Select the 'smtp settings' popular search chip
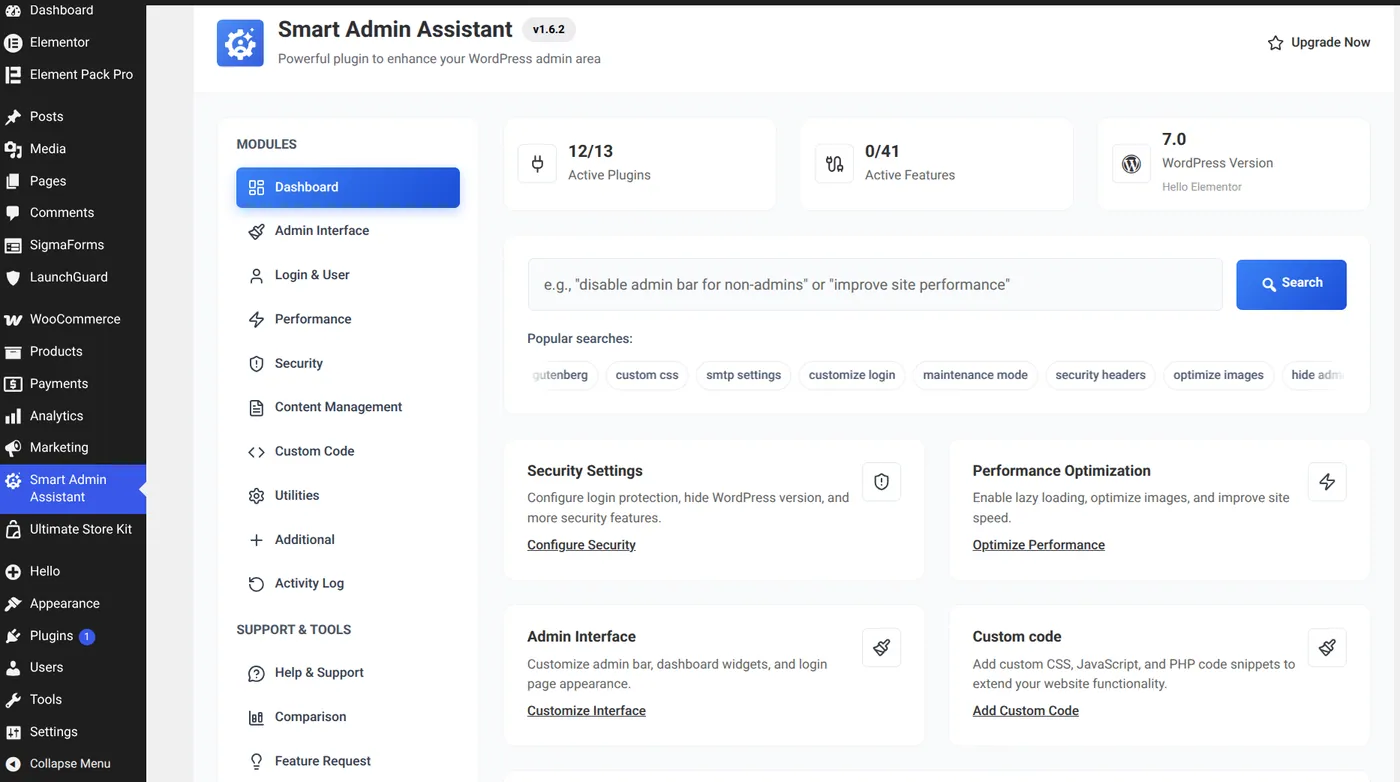This screenshot has height=782, width=1400. tap(743, 375)
